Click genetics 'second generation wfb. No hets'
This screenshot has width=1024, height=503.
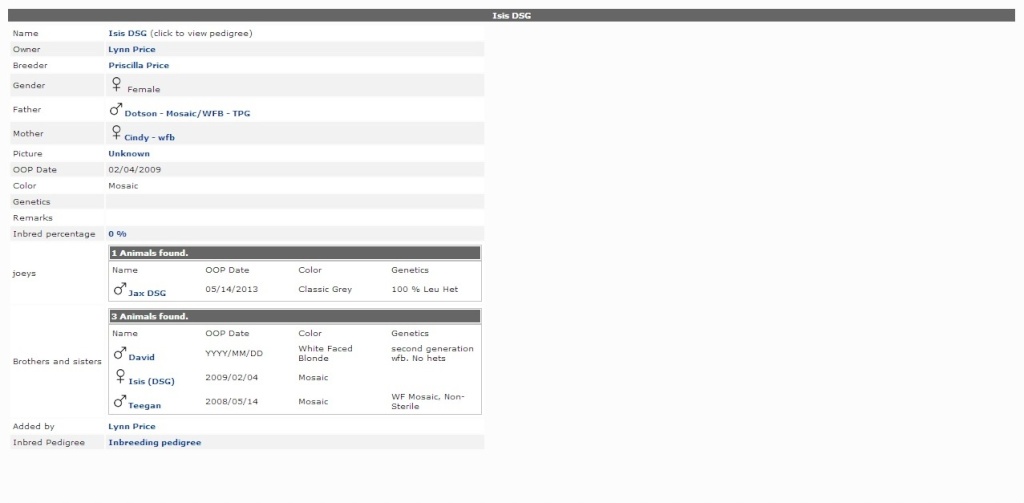tap(432, 353)
